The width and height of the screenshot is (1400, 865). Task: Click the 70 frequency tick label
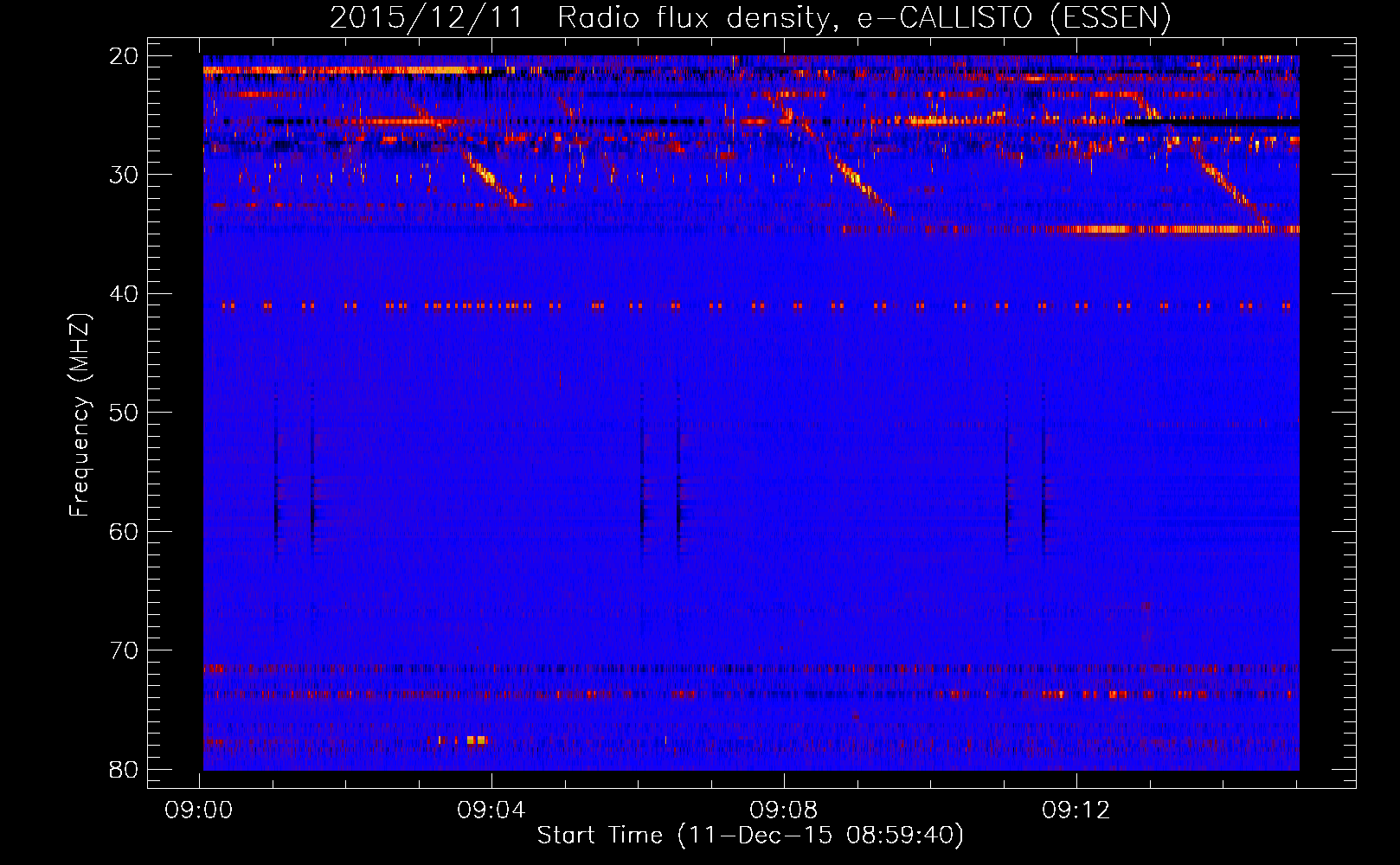click(x=124, y=650)
